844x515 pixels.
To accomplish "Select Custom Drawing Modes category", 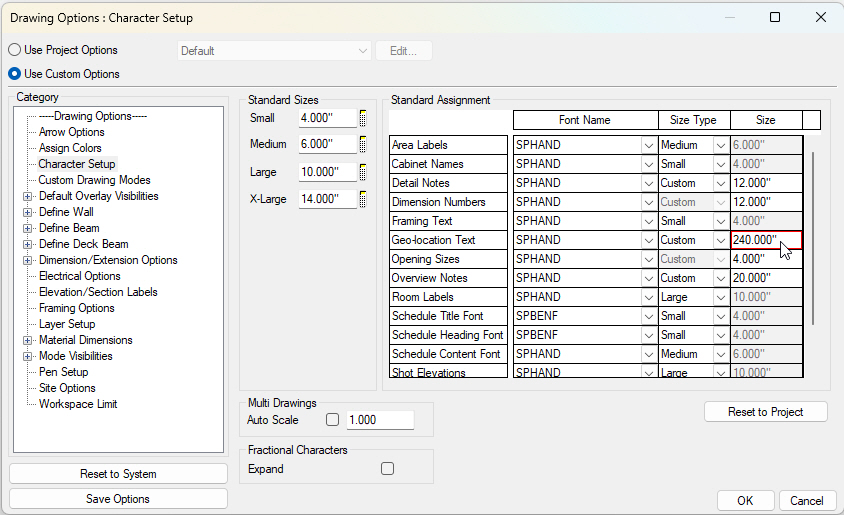I will (x=94, y=180).
